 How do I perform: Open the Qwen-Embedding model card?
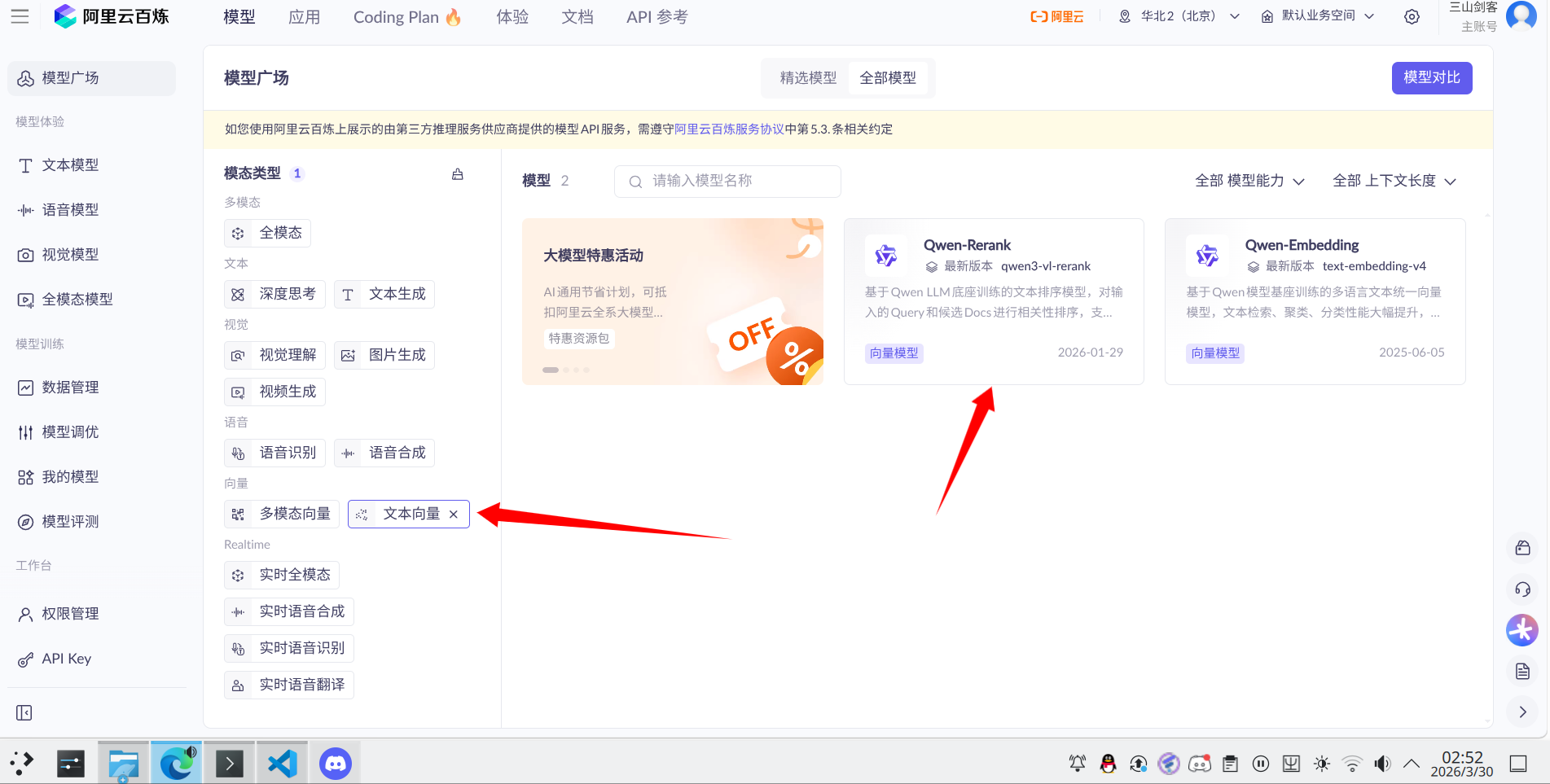pos(1315,301)
